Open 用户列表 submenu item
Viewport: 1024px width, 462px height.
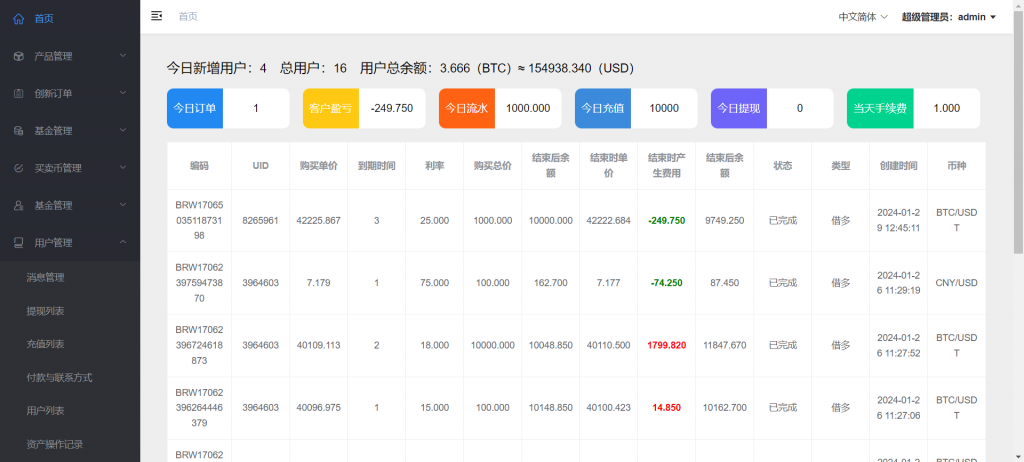(45, 411)
